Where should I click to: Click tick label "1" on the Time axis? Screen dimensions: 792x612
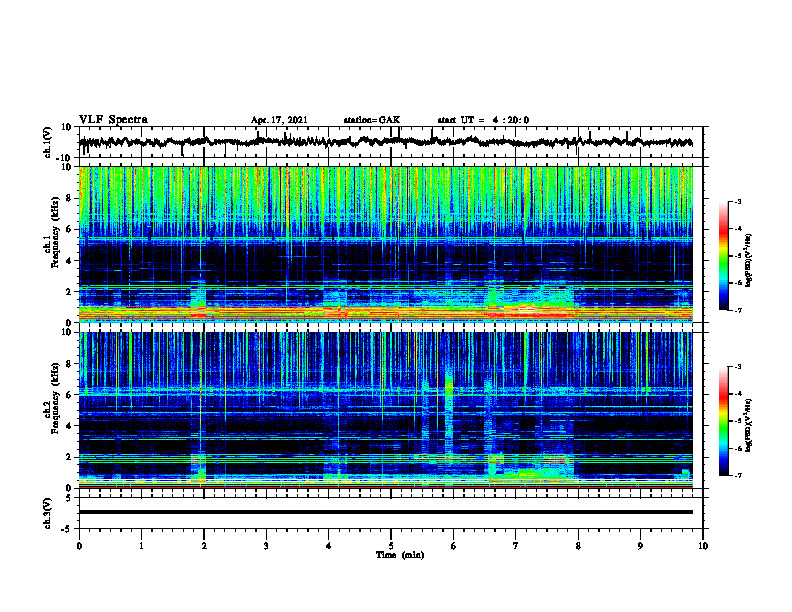141,546
